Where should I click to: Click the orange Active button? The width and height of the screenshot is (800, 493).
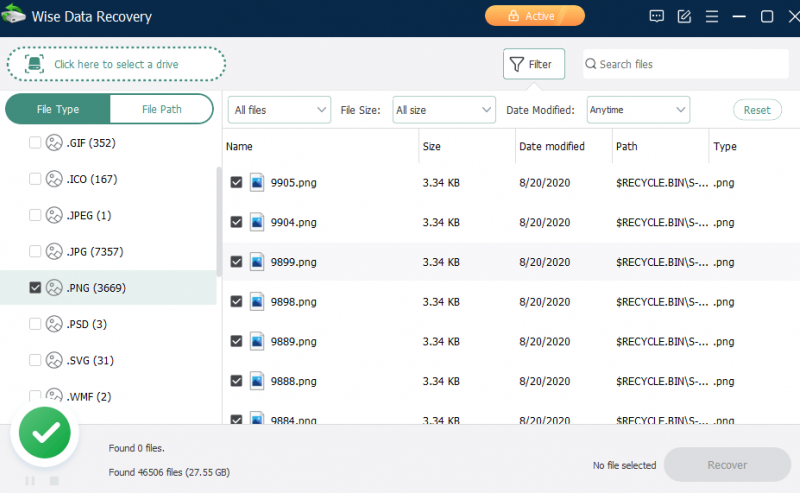[535, 16]
